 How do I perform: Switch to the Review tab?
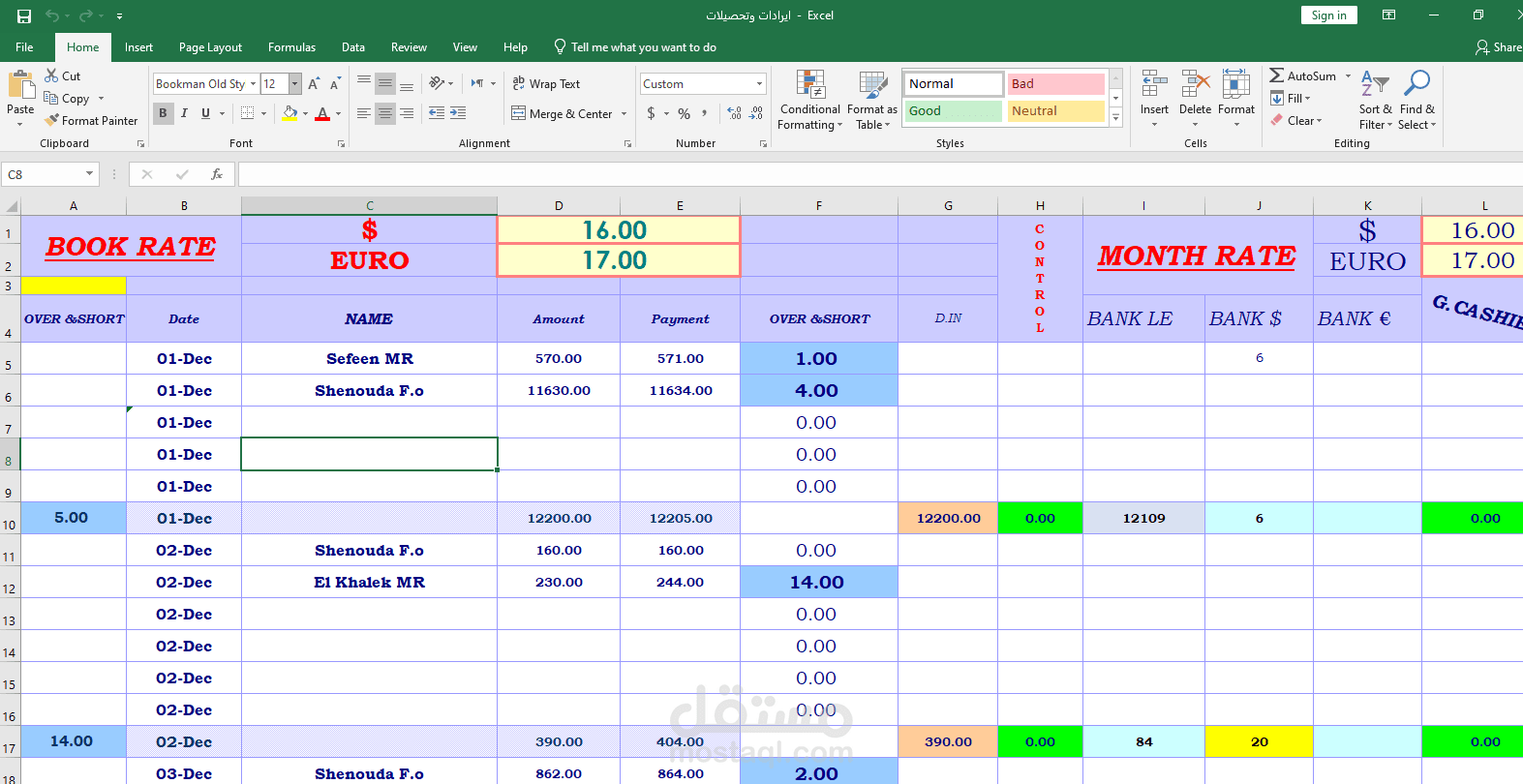(x=409, y=46)
